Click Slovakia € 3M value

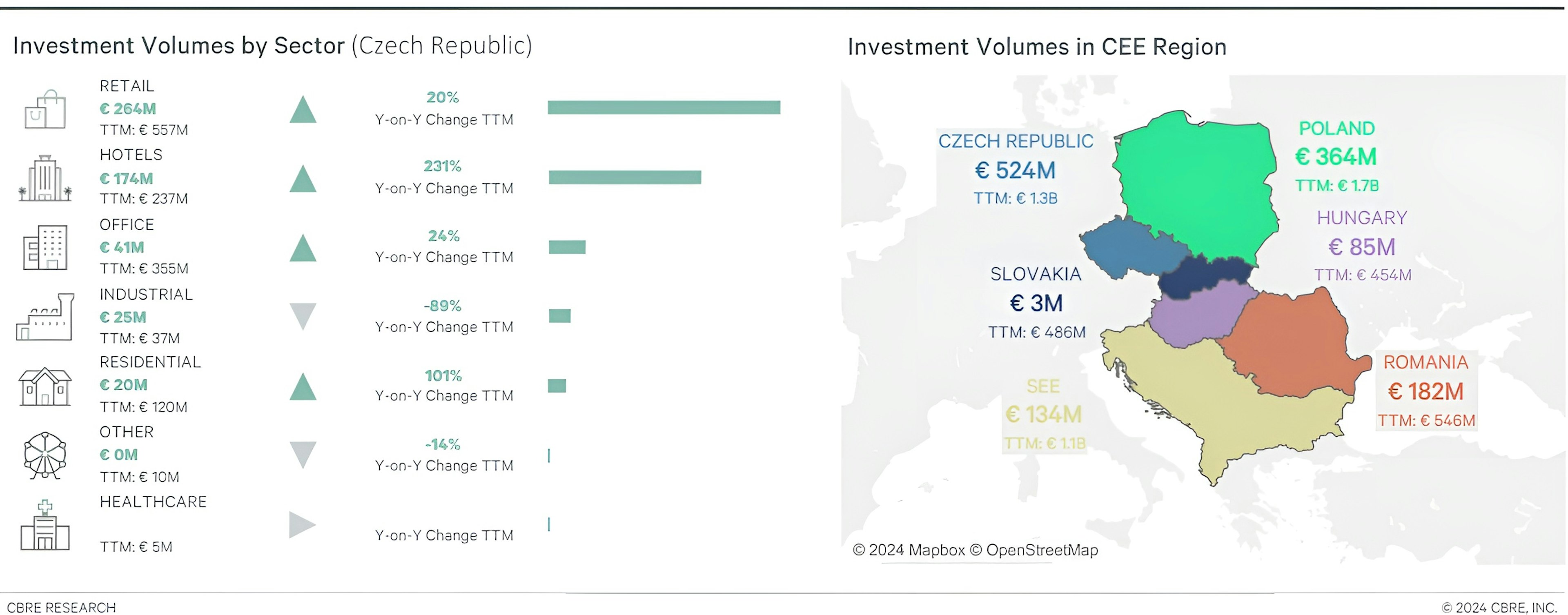tap(1036, 303)
